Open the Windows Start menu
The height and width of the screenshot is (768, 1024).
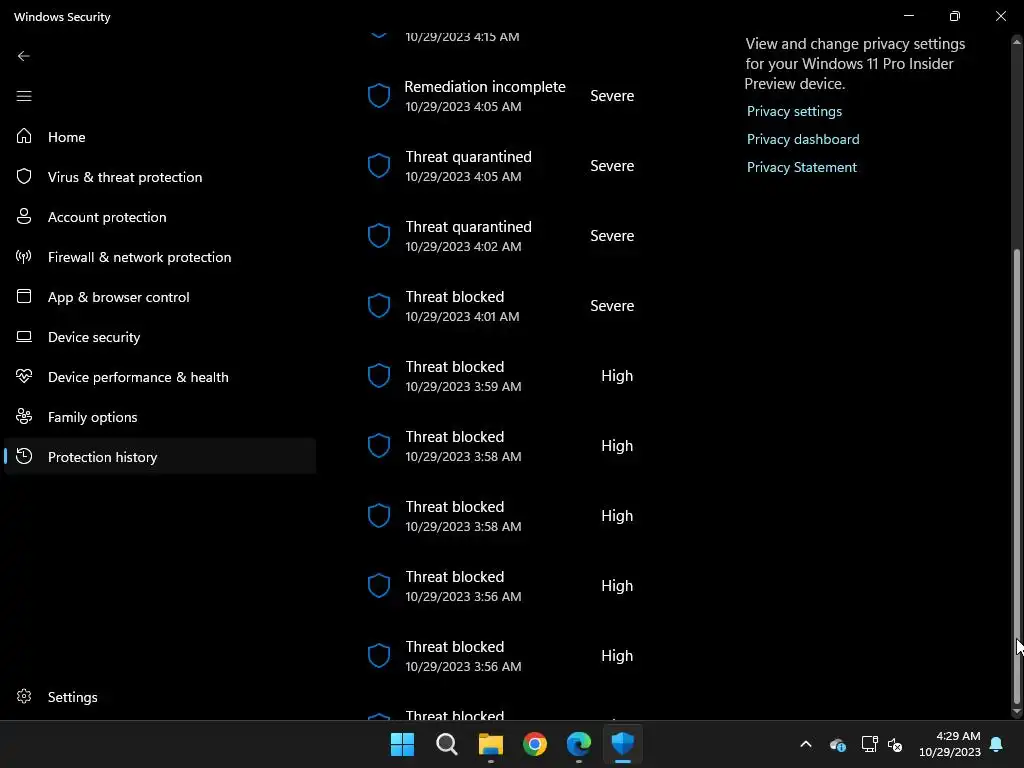[402, 744]
